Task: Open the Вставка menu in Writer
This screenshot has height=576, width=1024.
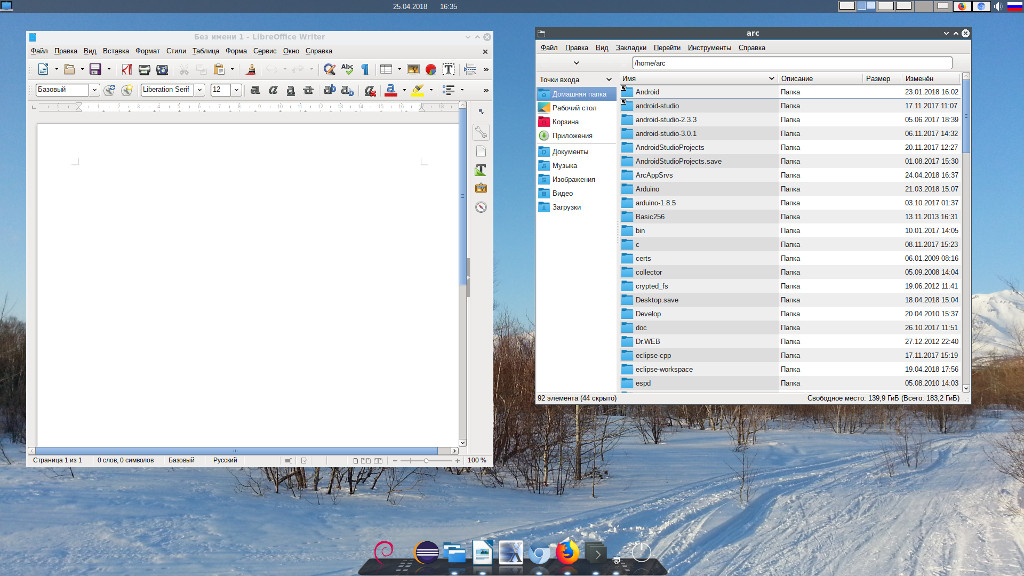Action: 115,50
